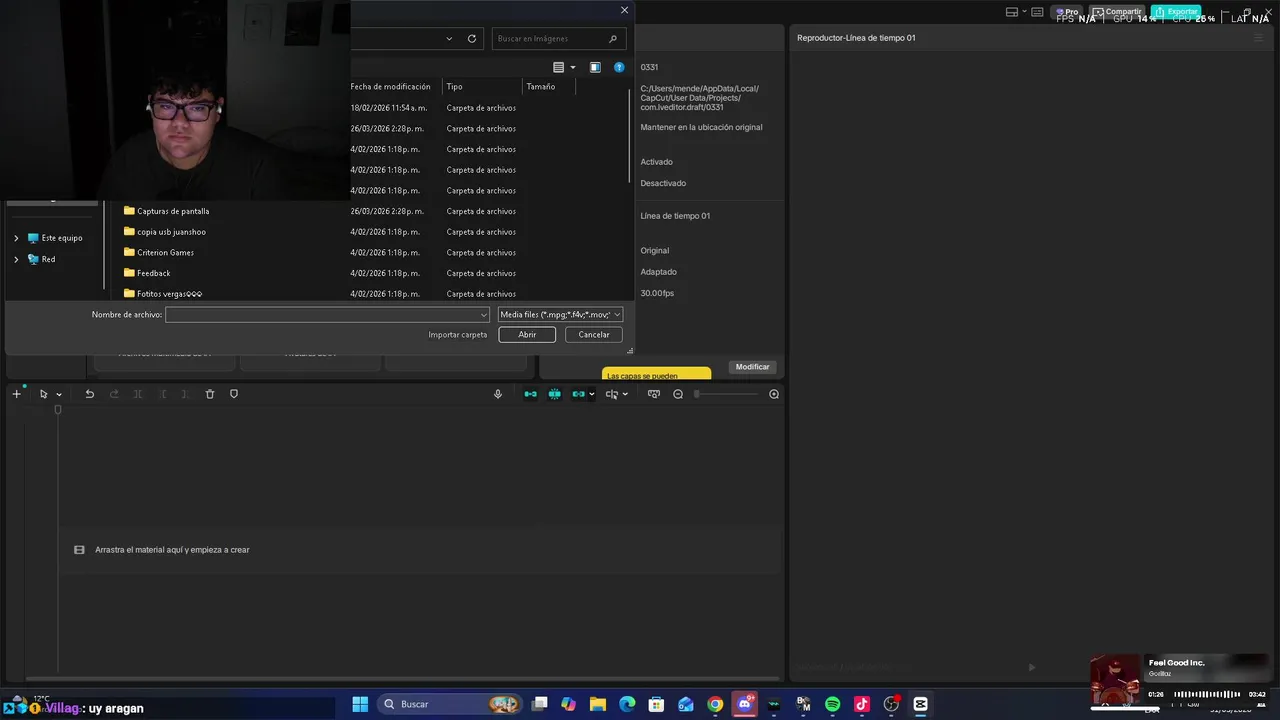Click the Windows Start button
Screen dimensions: 1280x720
pos(360,704)
